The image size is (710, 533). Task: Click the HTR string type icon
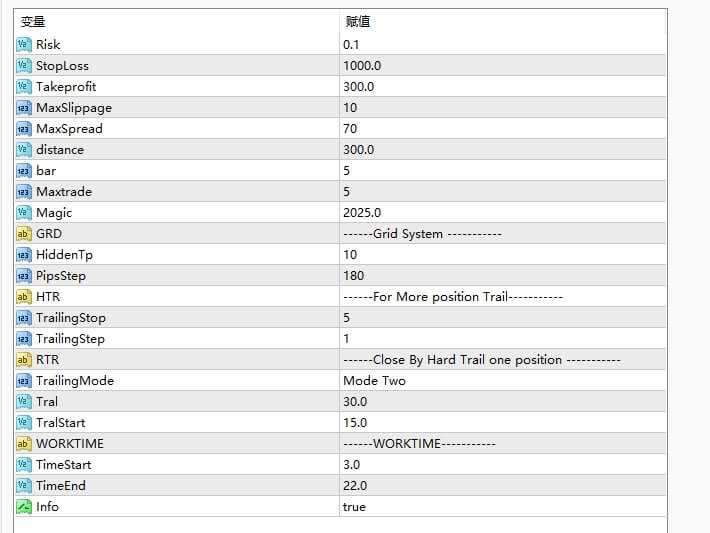(x=24, y=297)
